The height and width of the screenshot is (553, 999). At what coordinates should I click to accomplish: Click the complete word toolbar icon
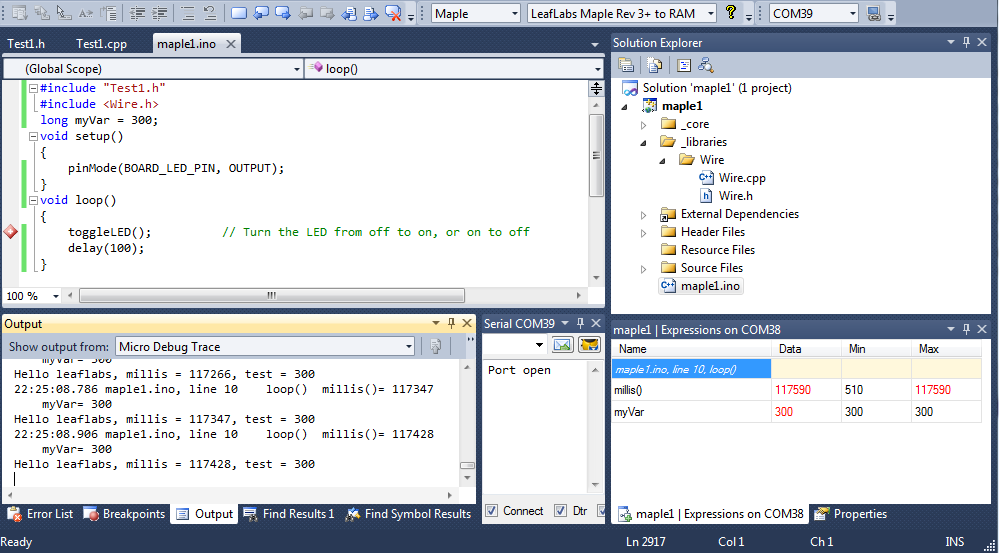click(85, 12)
